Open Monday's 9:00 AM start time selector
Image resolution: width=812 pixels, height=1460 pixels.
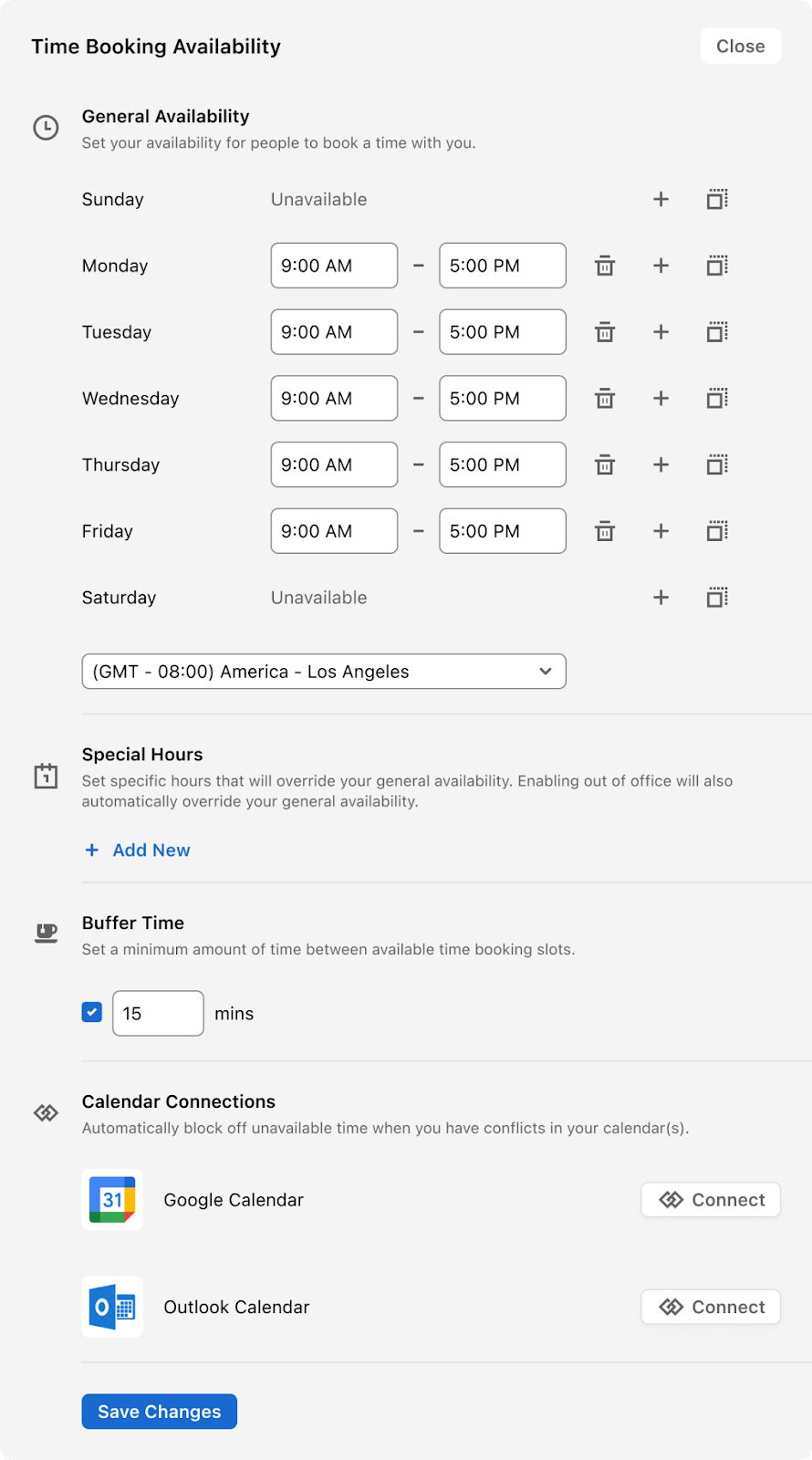coord(334,266)
